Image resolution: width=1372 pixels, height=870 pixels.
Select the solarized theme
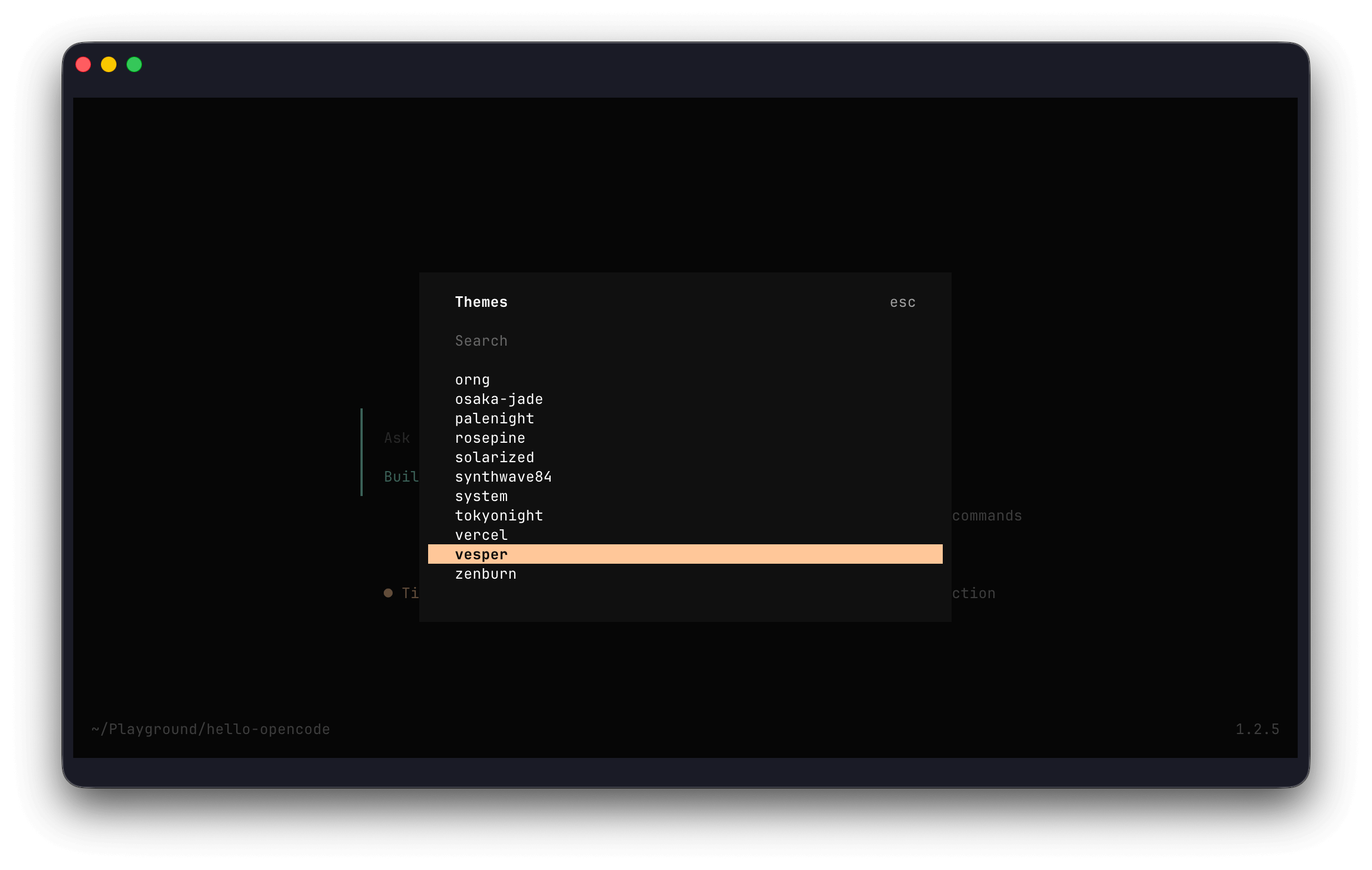click(495, 457)
